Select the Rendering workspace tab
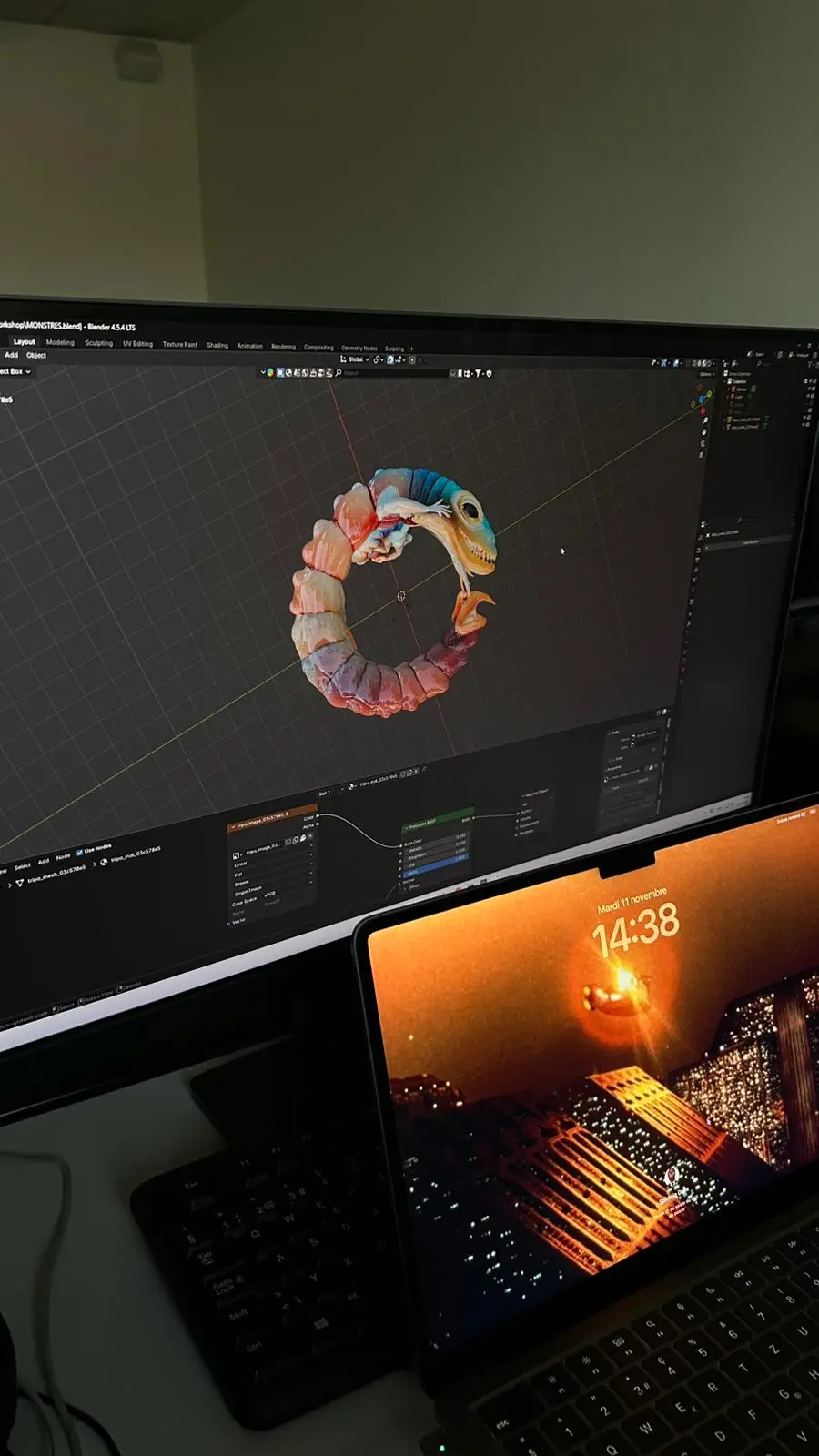819x1456 pixels. tap(283, 347)
